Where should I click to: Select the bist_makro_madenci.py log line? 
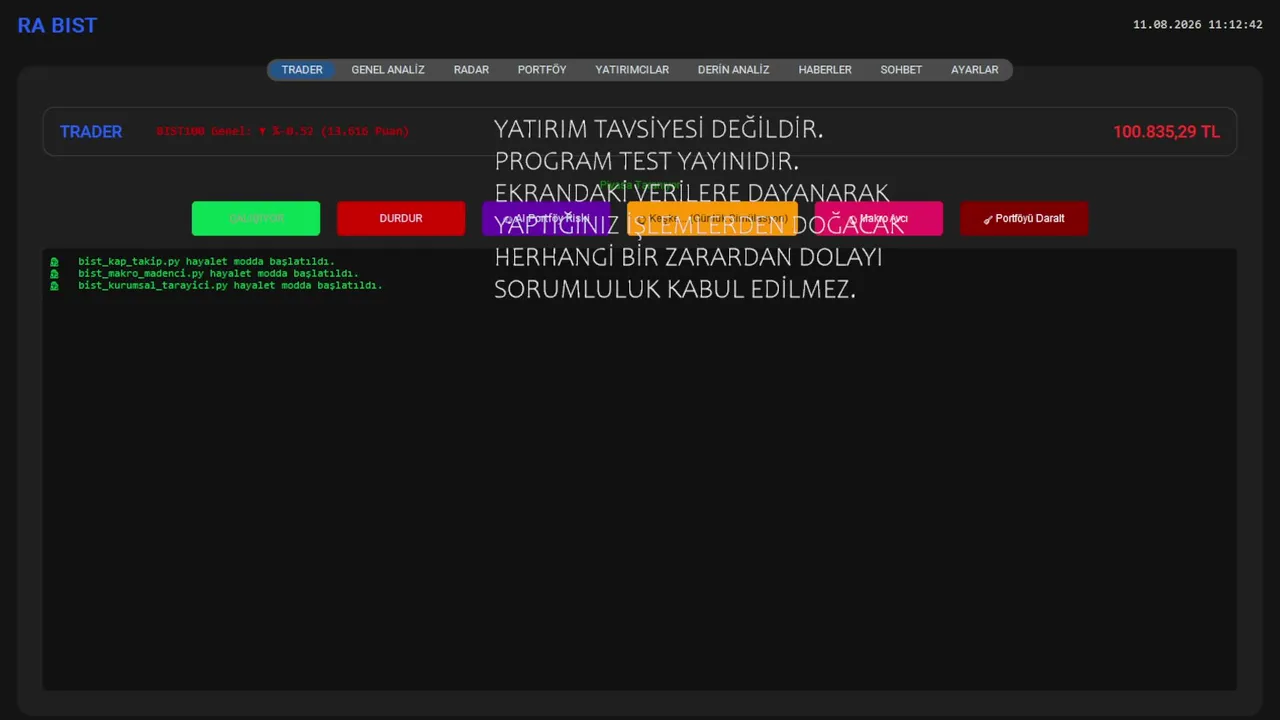tap(218, 273)
